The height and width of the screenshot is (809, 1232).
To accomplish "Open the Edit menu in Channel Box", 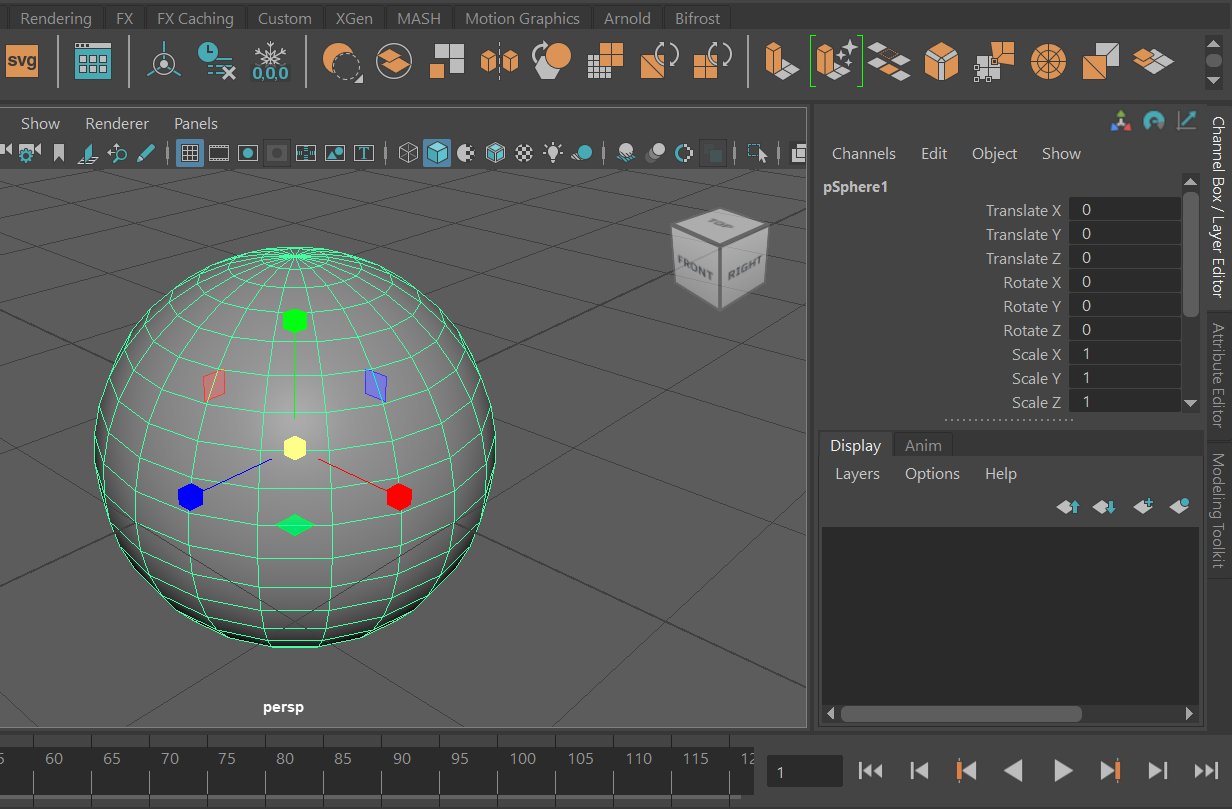I will click(x=934, y=154).
